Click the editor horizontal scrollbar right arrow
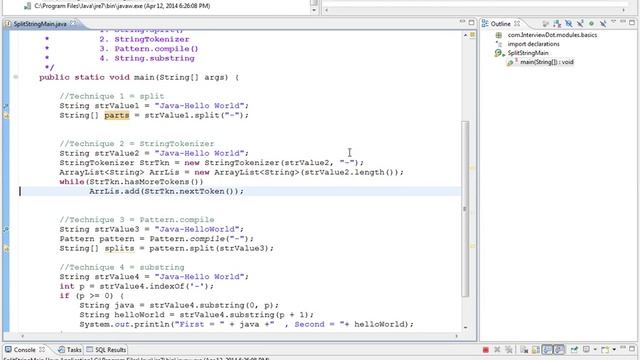The width and height of the screenshot is (640, 360). tap(457, 336)
